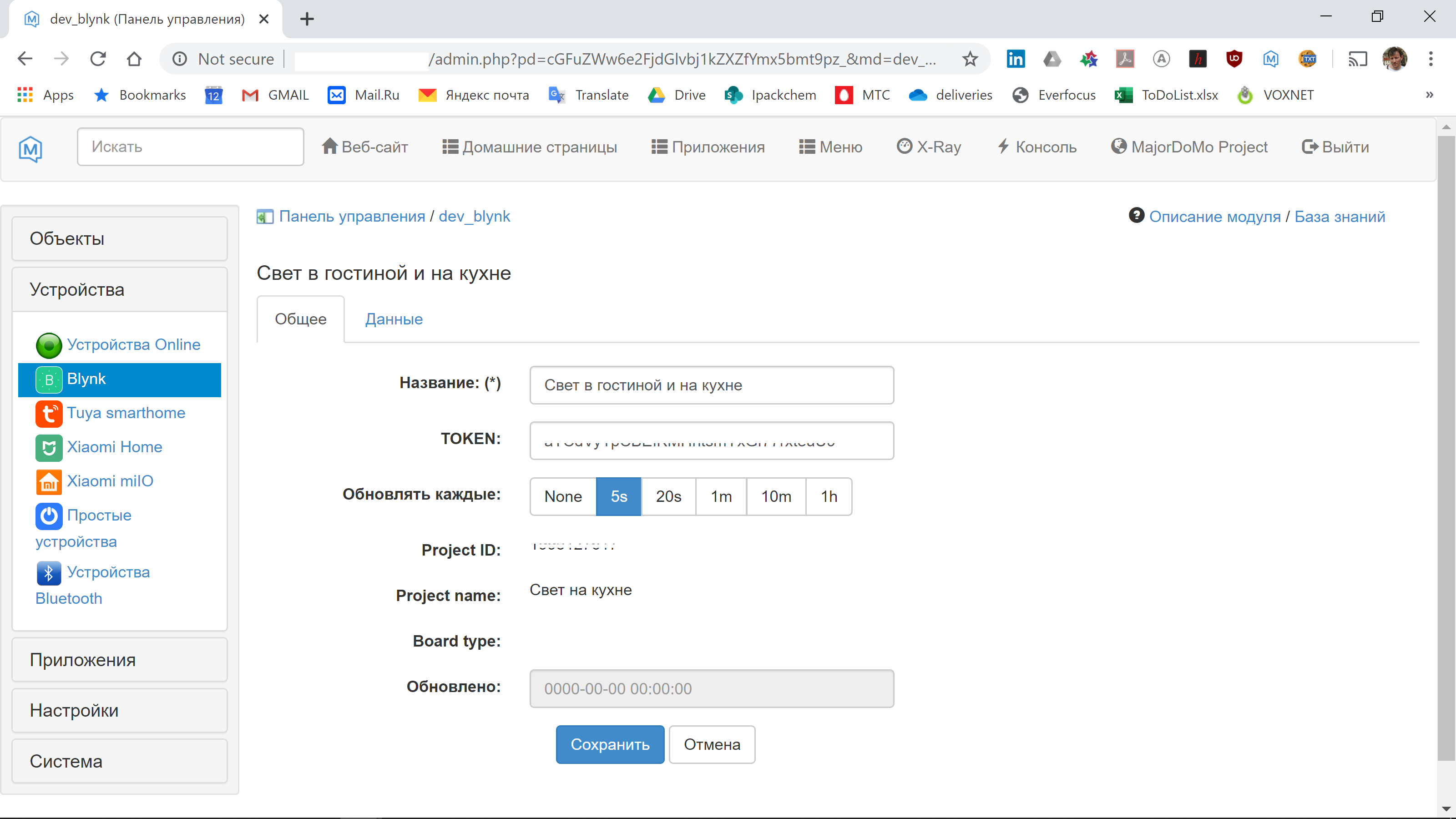Viewport: 1456px width, 819px height.
Task: Select 20s update interval
Action: point(668,496)
